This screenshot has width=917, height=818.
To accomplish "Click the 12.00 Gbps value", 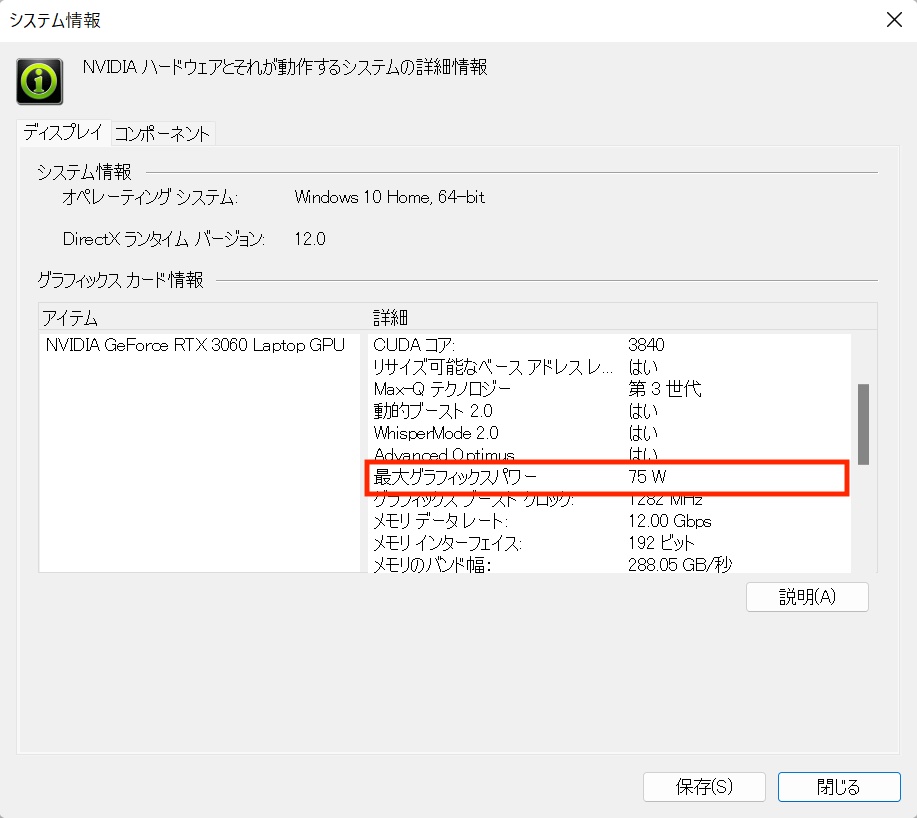I will pos(670,521).
